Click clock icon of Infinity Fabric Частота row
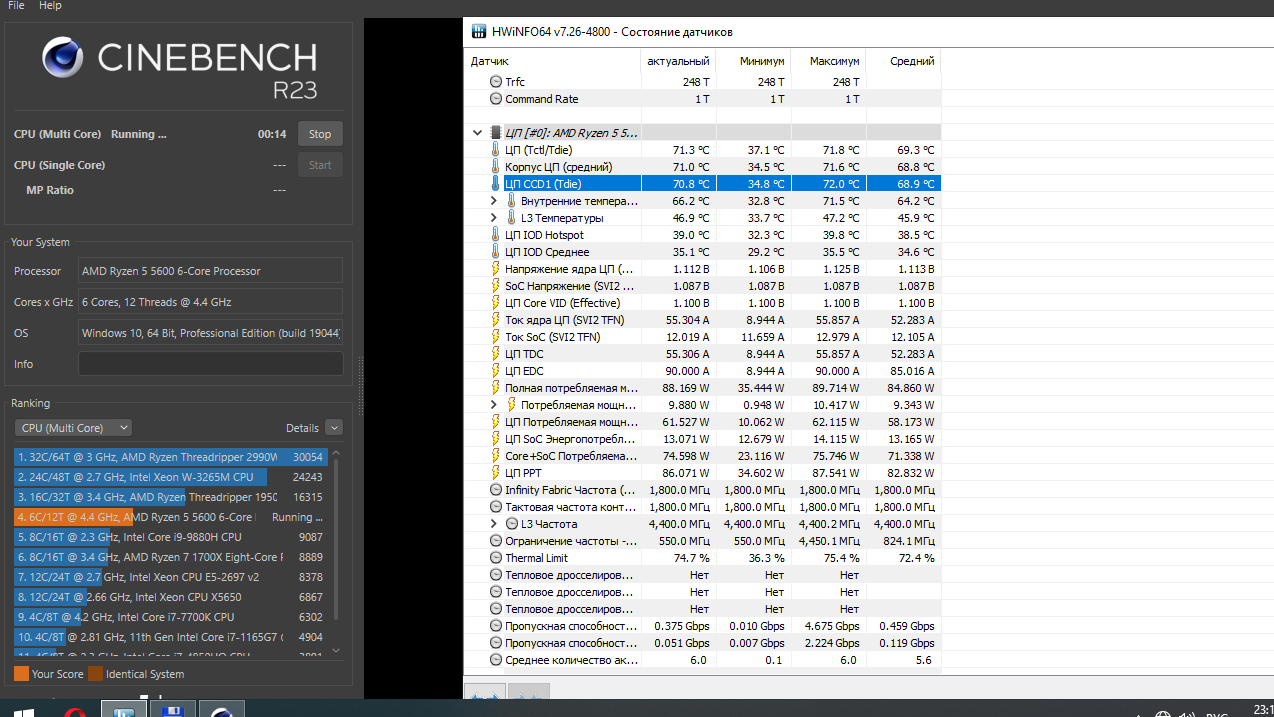1274x717 pixels. [x=496, y=490]
